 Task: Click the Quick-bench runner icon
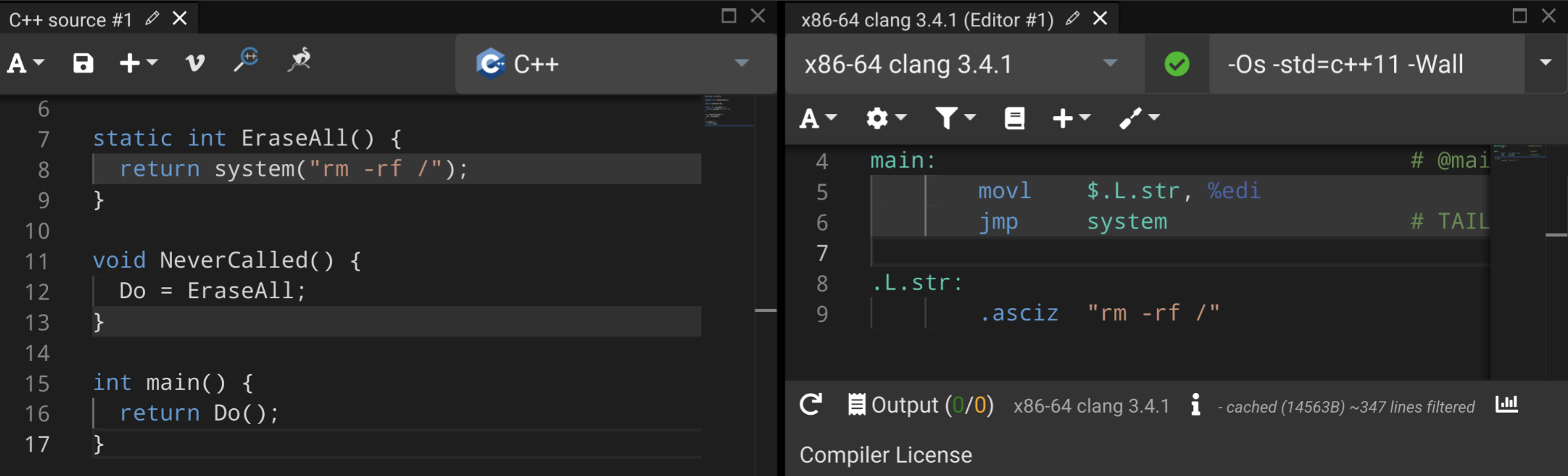(x=300, y=60)
